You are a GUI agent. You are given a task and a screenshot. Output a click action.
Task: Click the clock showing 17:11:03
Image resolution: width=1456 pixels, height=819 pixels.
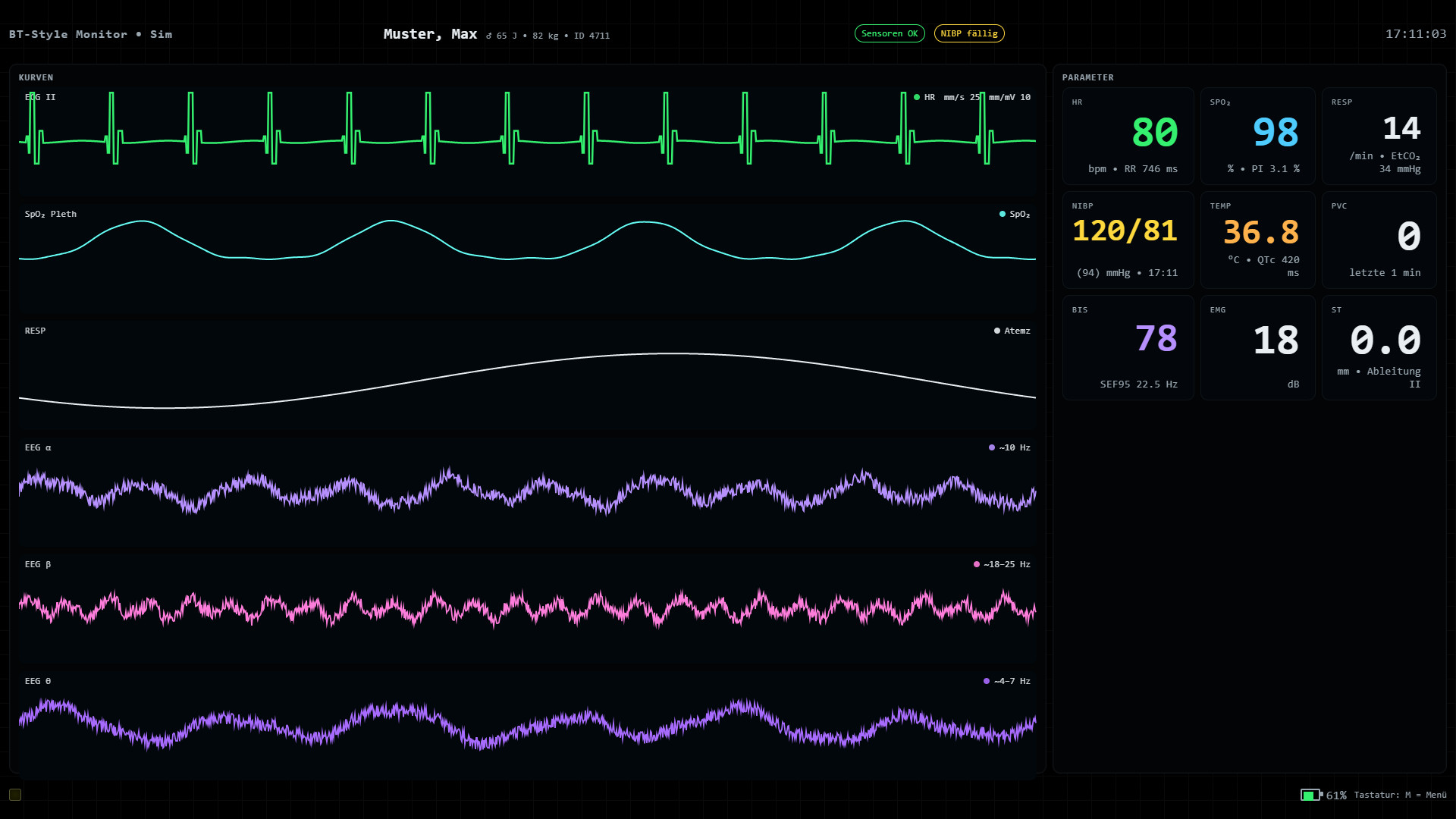coord(1415,33)
